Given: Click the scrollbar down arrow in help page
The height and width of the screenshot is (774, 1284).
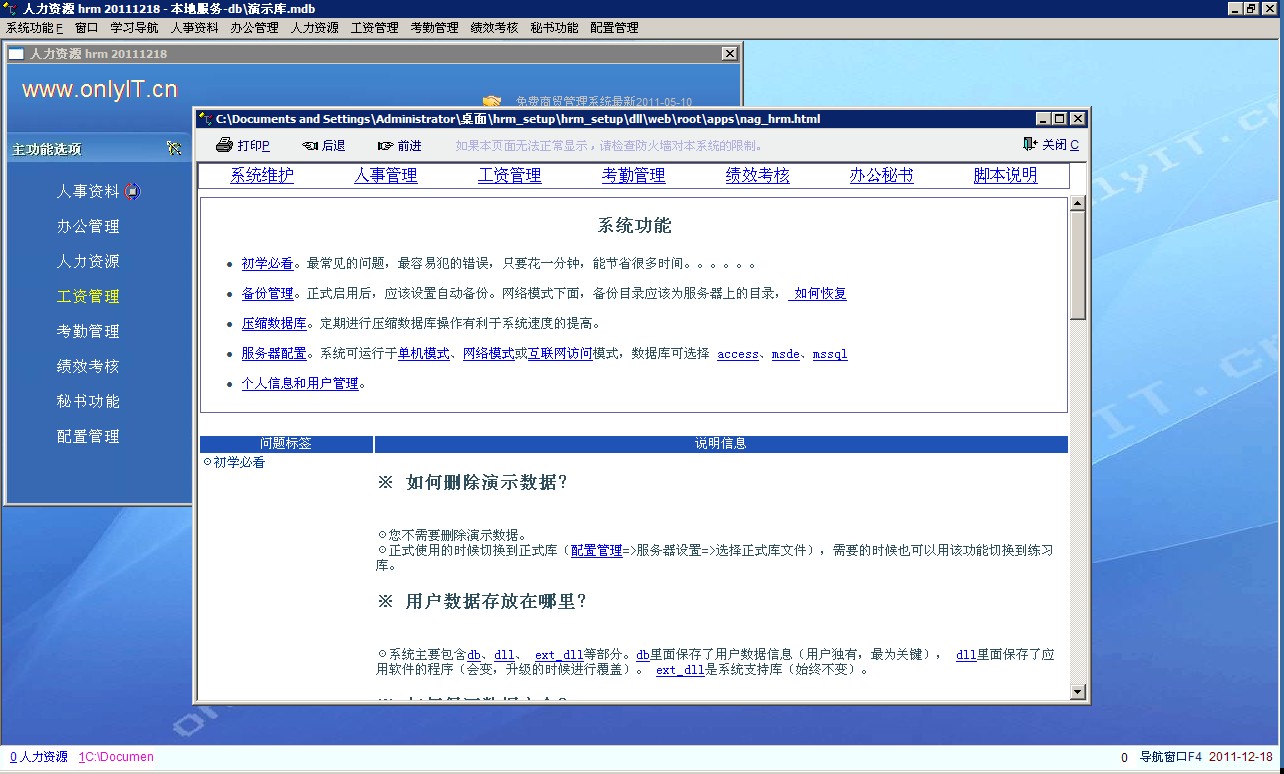Looking at the screenshot, I should [1077, 691].
